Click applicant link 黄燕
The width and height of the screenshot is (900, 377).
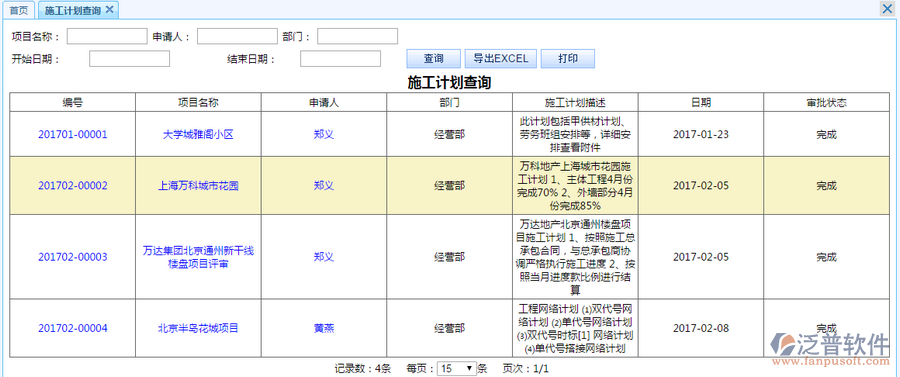click(324, 328)
